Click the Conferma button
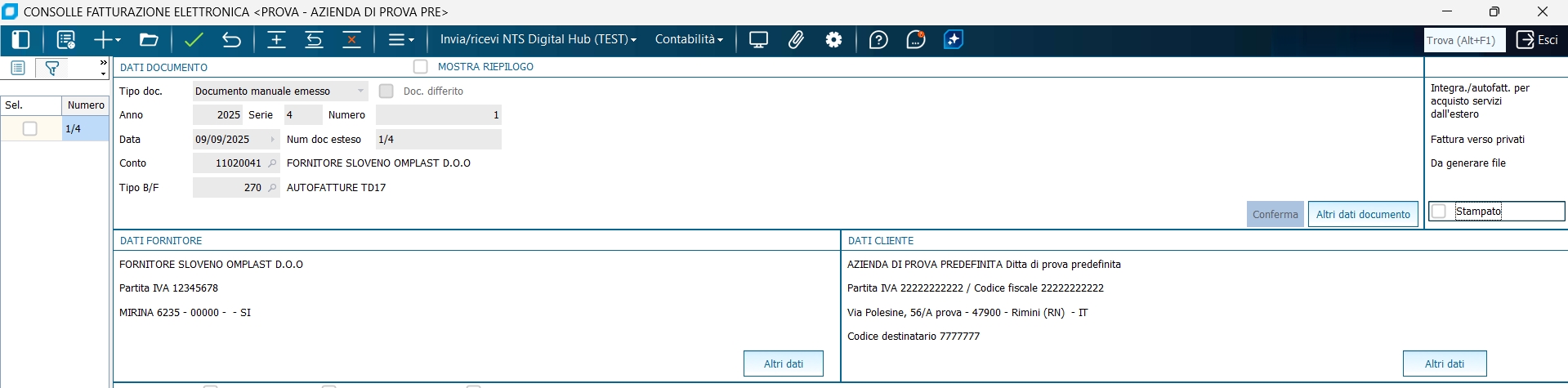This screenshot has height=388, width=1568. pos(1275,214)
